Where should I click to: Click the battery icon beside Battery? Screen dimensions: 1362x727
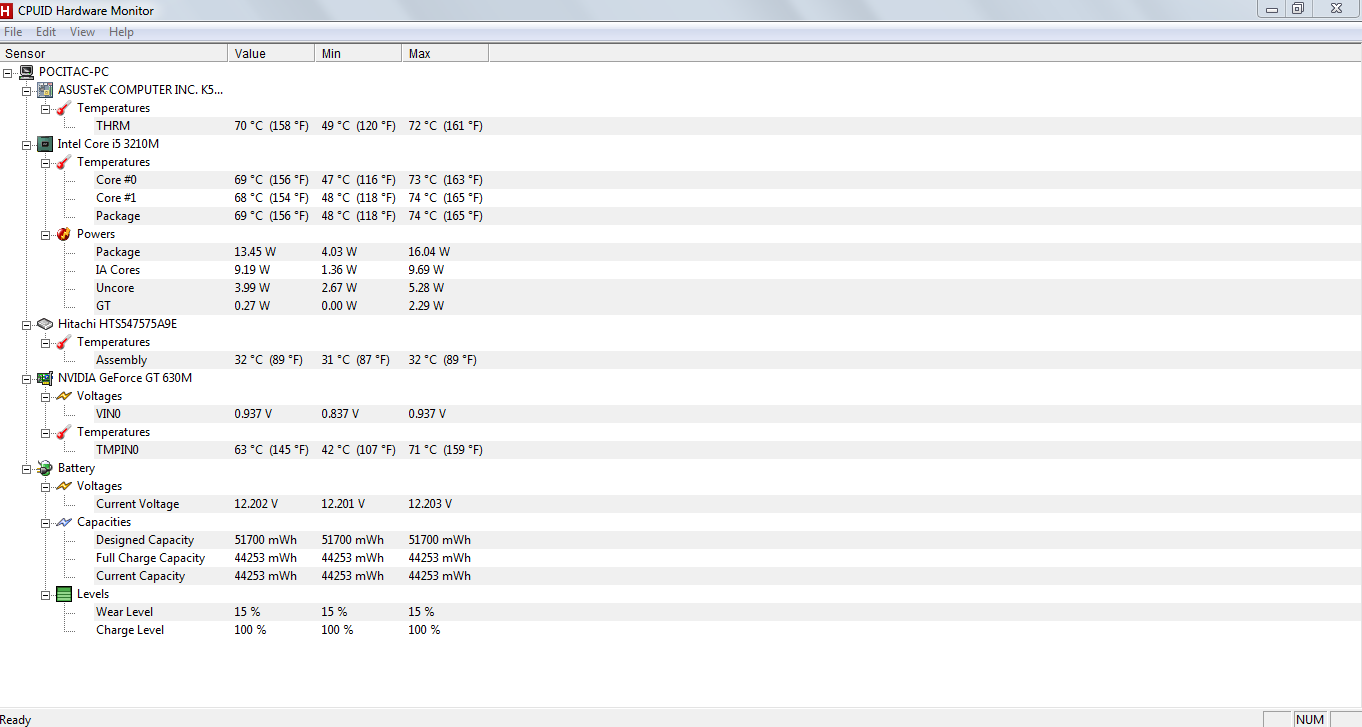(45, 468)
